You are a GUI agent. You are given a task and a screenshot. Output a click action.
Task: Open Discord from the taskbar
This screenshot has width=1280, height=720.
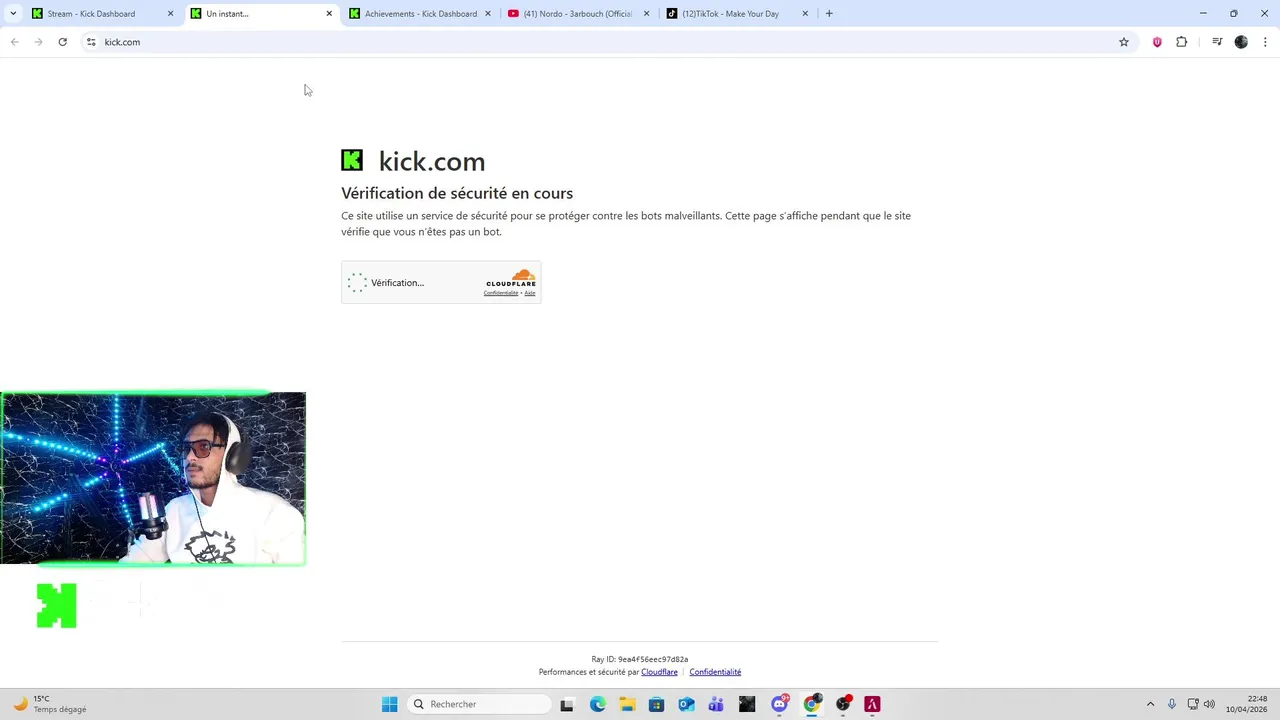[780, 704]
